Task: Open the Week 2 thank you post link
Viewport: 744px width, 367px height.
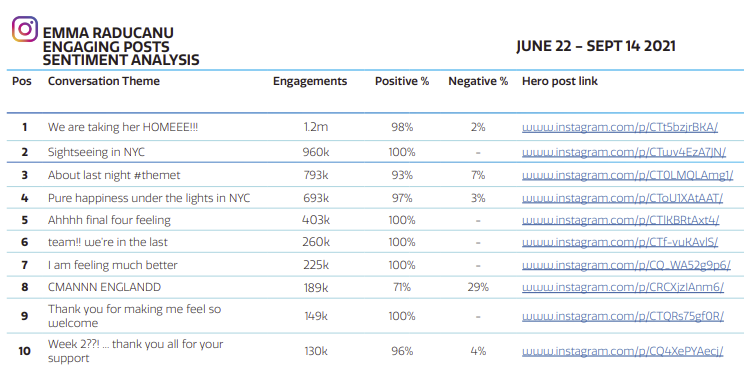Action: click(x=622, y=351)
